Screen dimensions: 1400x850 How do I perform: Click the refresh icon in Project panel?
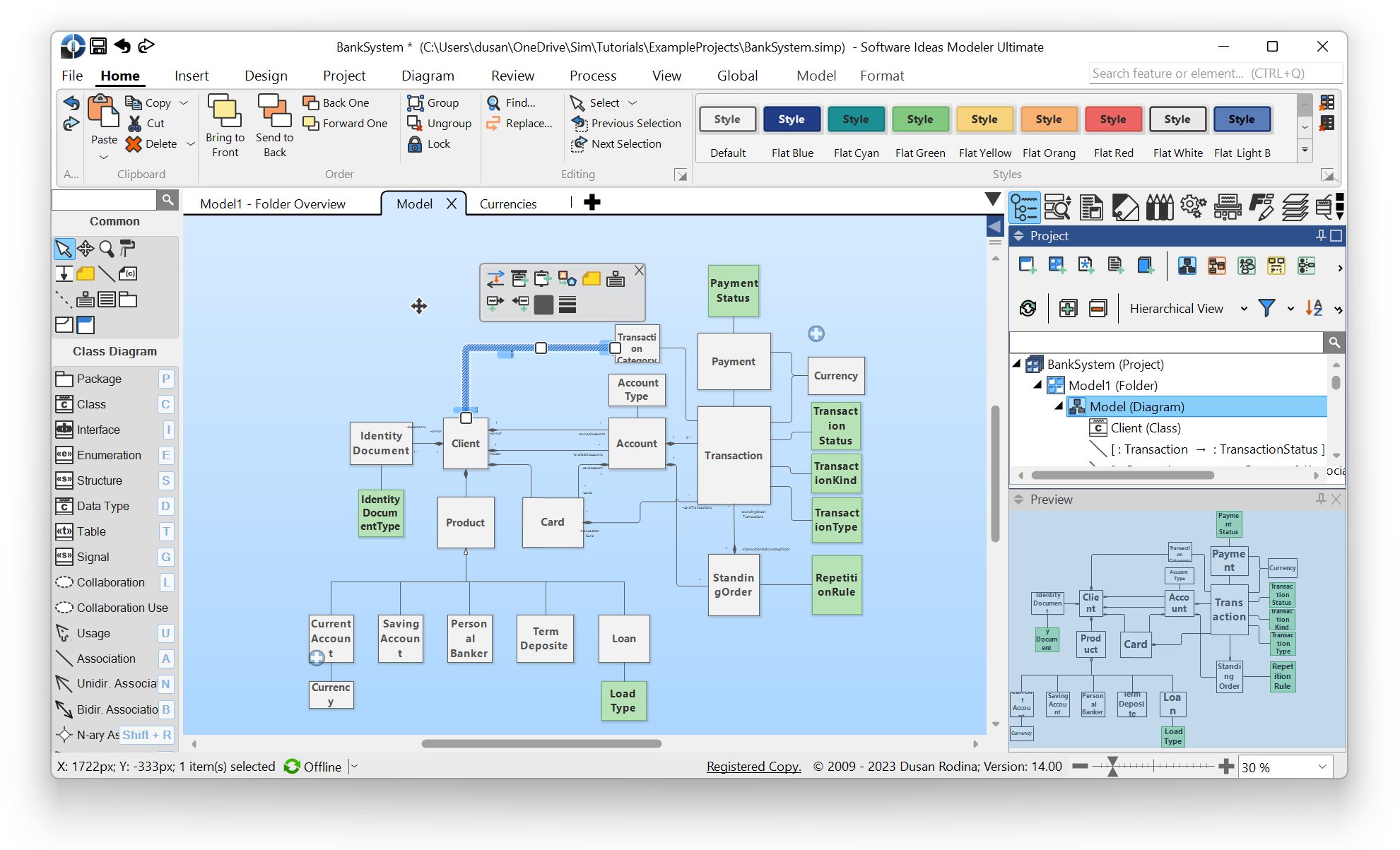[1028, 308]
